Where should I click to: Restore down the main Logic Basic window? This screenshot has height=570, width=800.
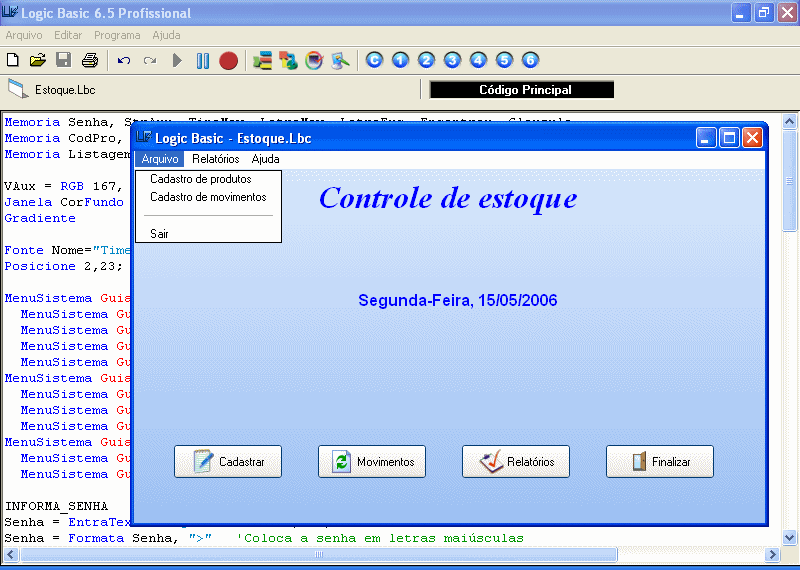764,12
